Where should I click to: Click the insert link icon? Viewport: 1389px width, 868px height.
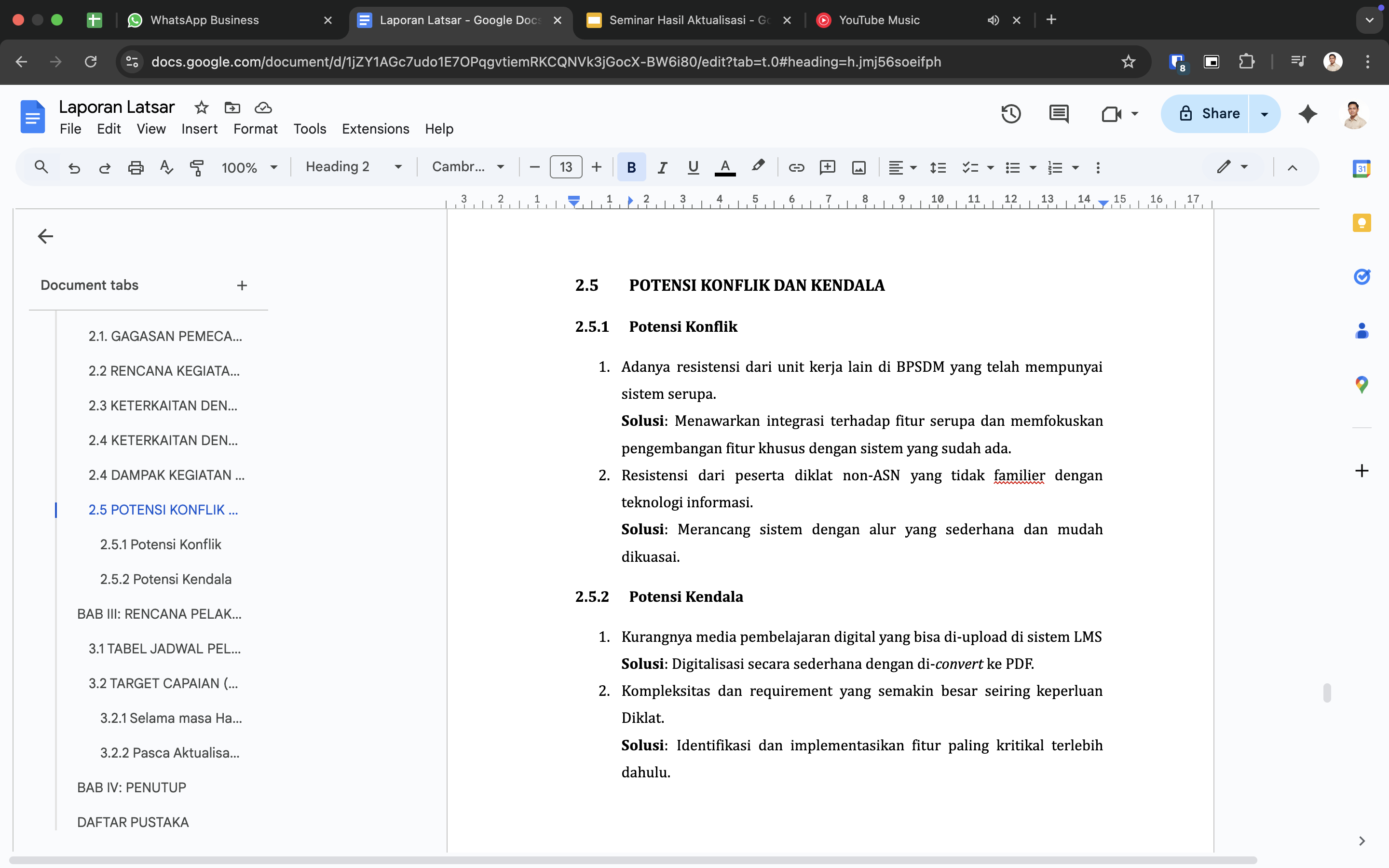coord(796,167)
